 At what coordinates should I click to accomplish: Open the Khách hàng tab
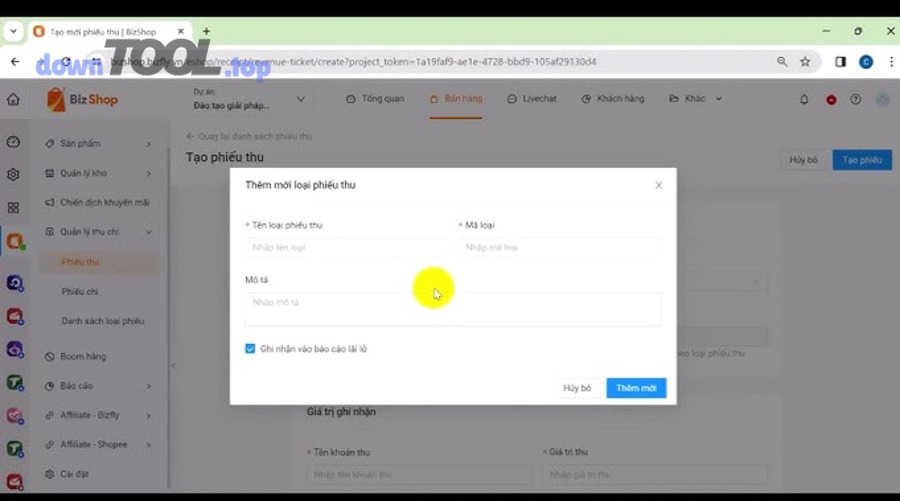[613, 99]
